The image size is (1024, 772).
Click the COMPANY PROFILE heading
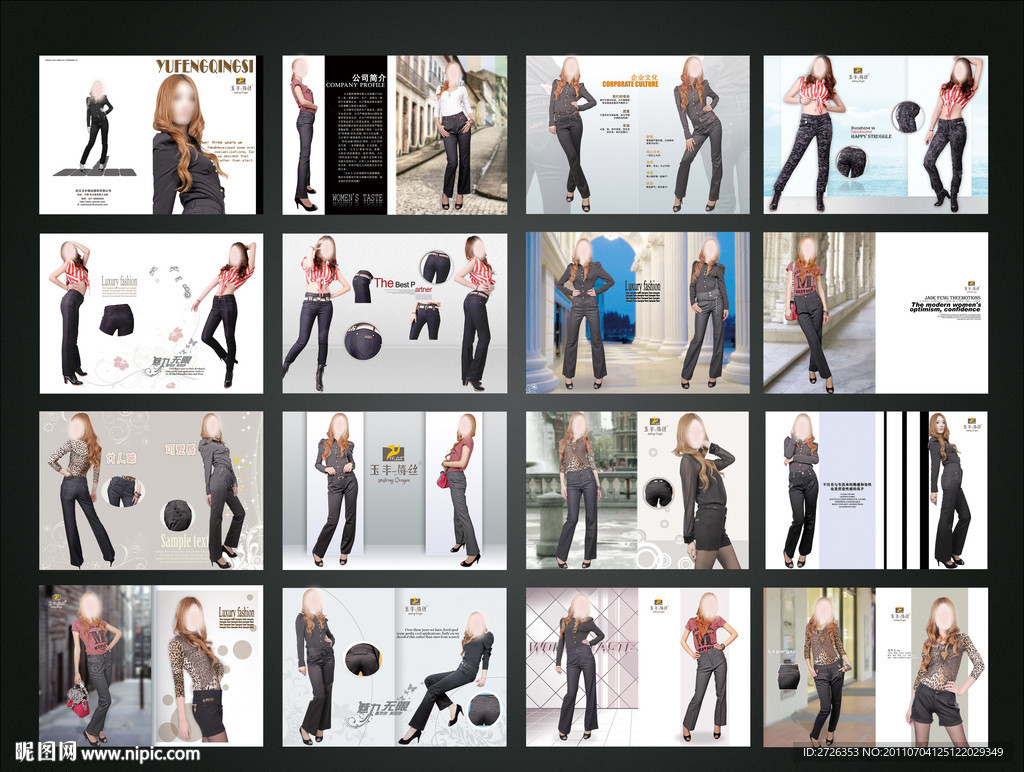tap(355, 86)
